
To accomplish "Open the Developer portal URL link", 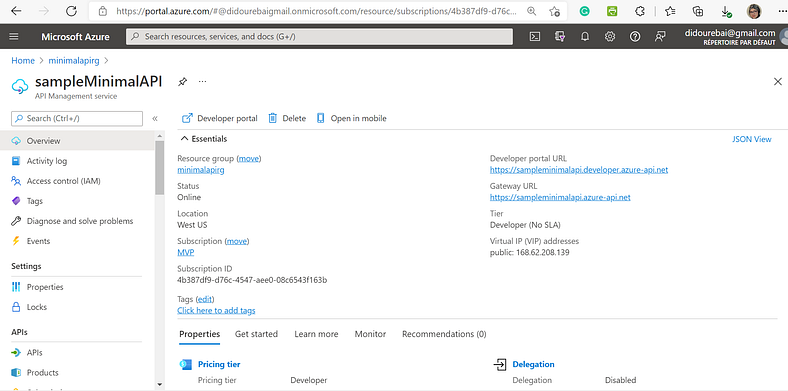I will point(579,170).
